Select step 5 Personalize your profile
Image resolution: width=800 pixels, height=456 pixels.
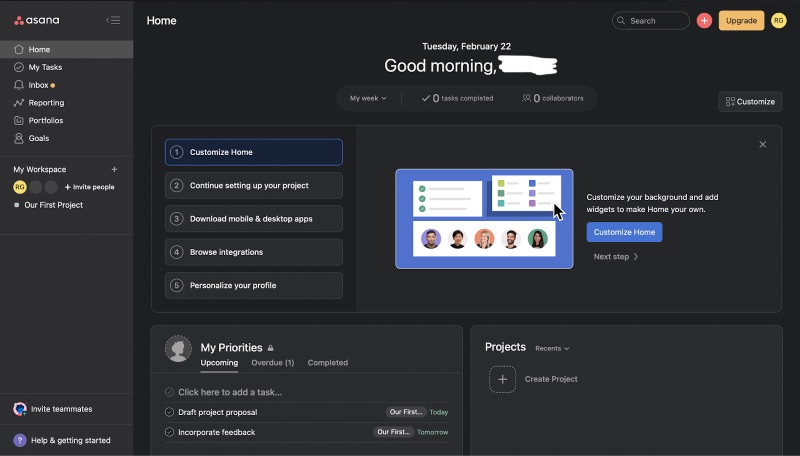(254, 285)
